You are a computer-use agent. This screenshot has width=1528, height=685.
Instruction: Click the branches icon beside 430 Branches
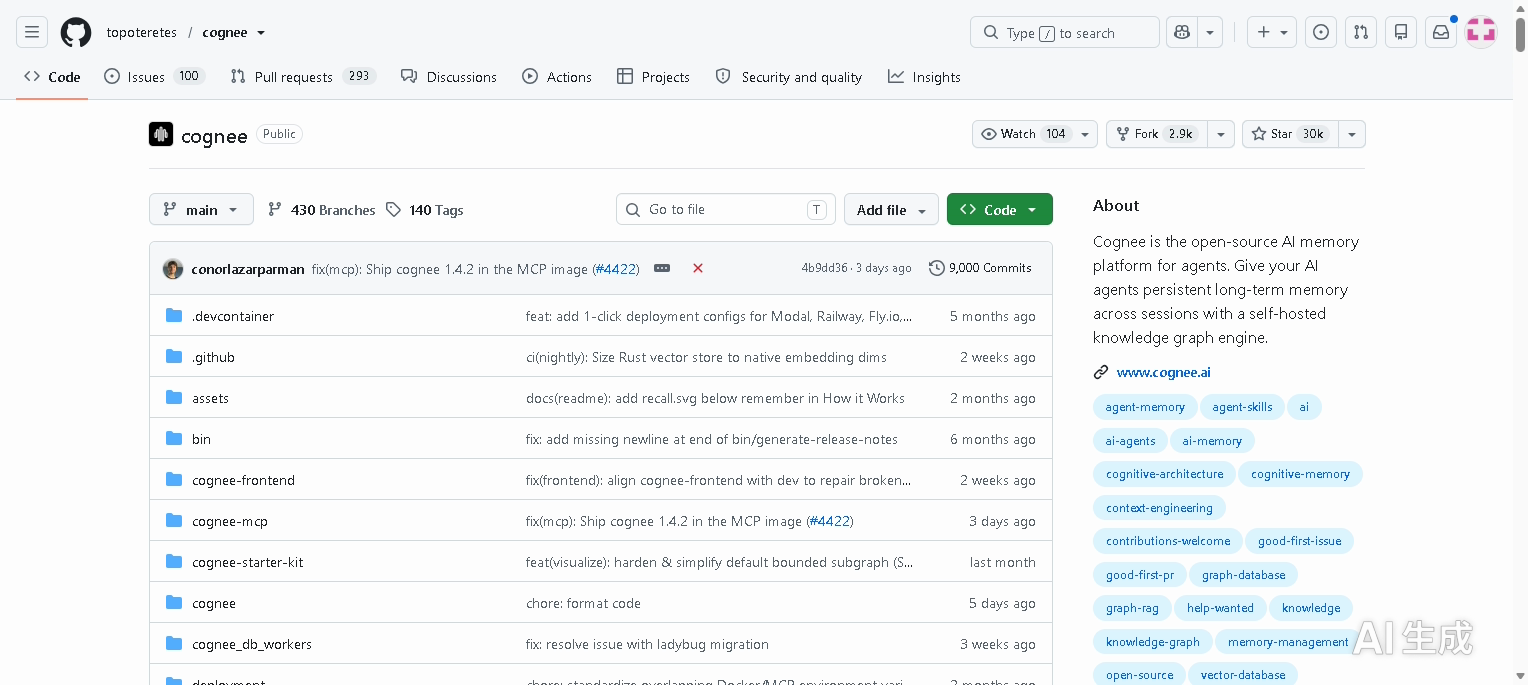coord(275,210)
